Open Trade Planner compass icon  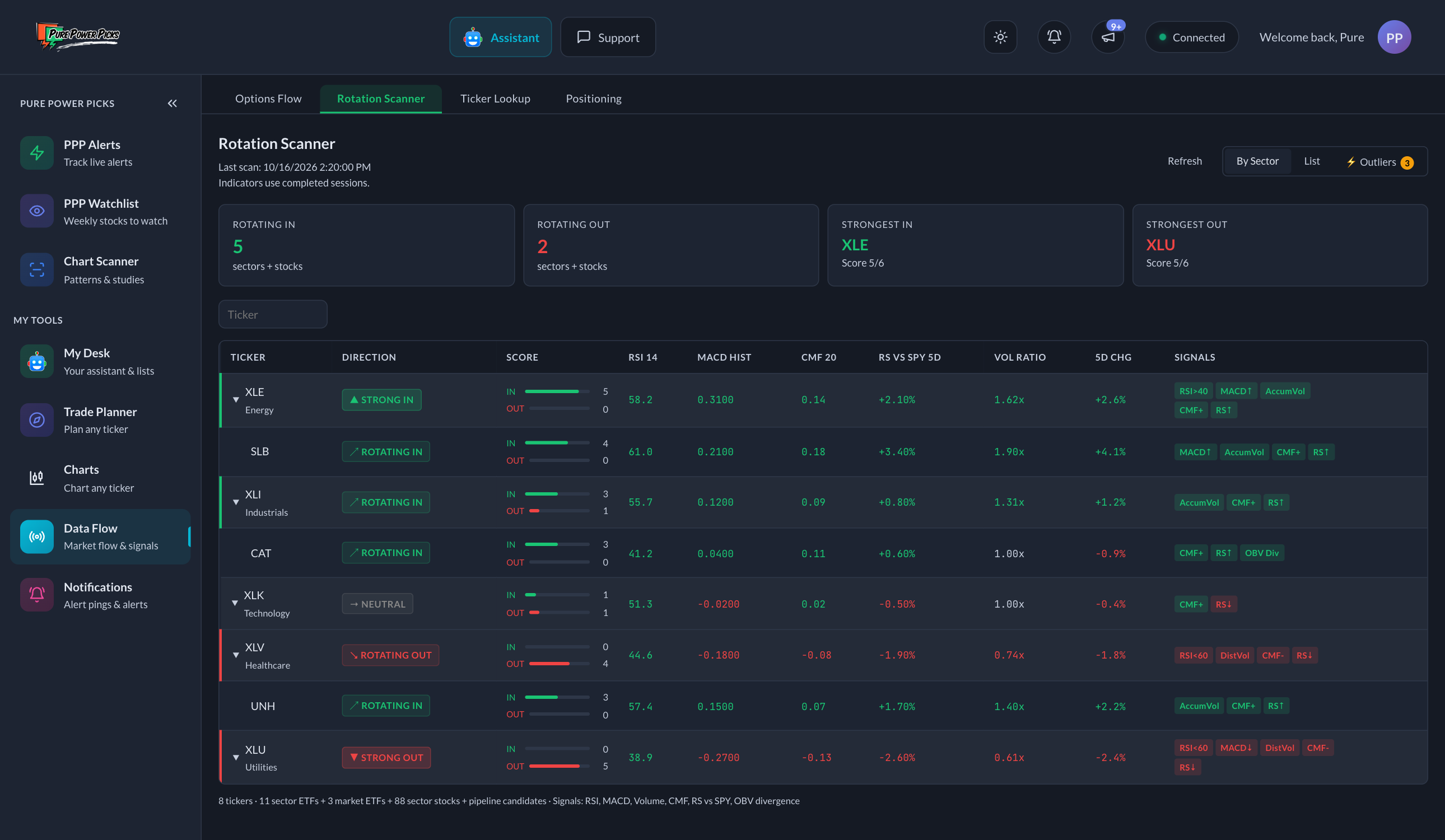(37, 419)
